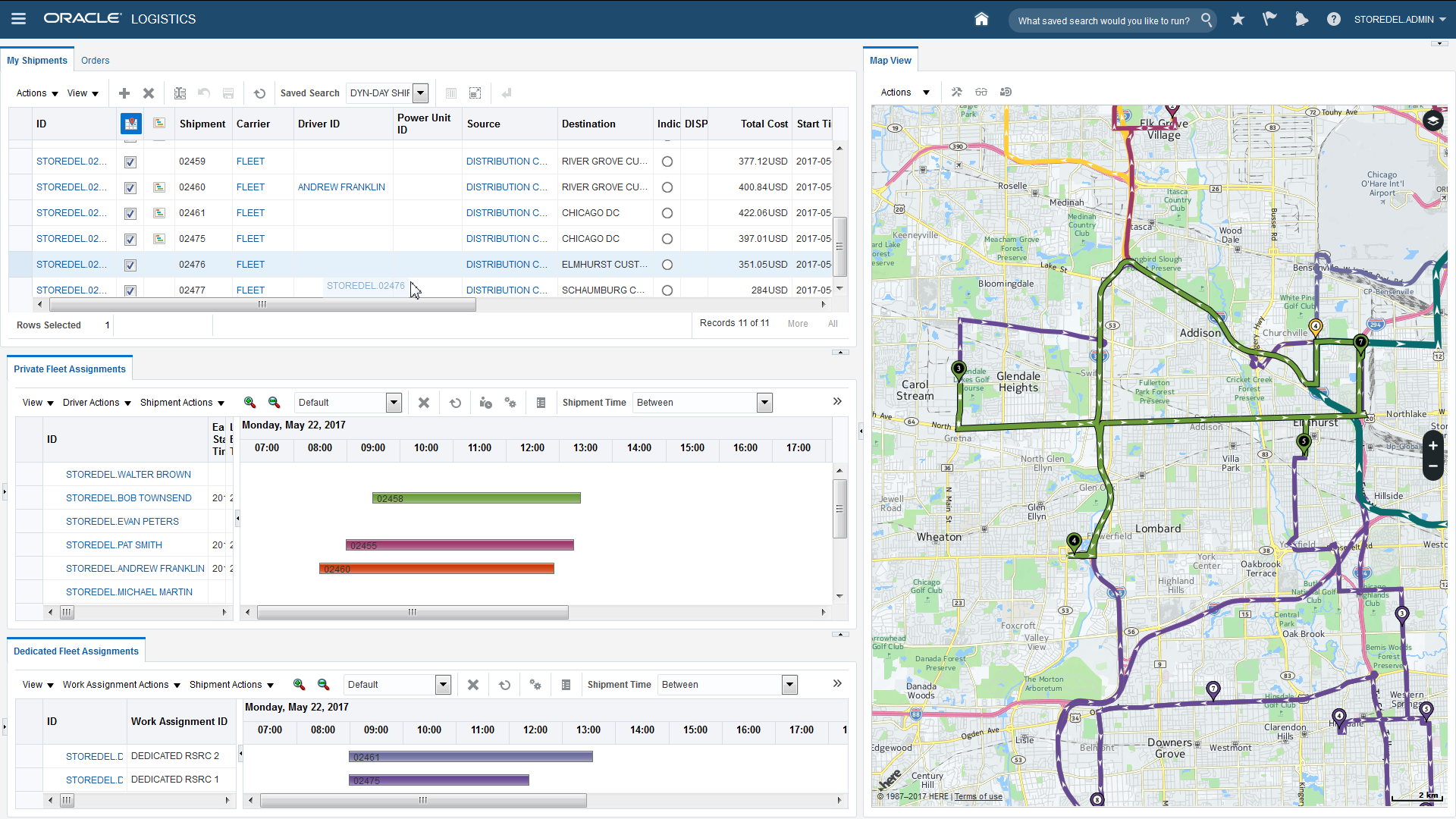Open the Driver Actions dropdown menu
1456x819 pixels.
point(97,403)
